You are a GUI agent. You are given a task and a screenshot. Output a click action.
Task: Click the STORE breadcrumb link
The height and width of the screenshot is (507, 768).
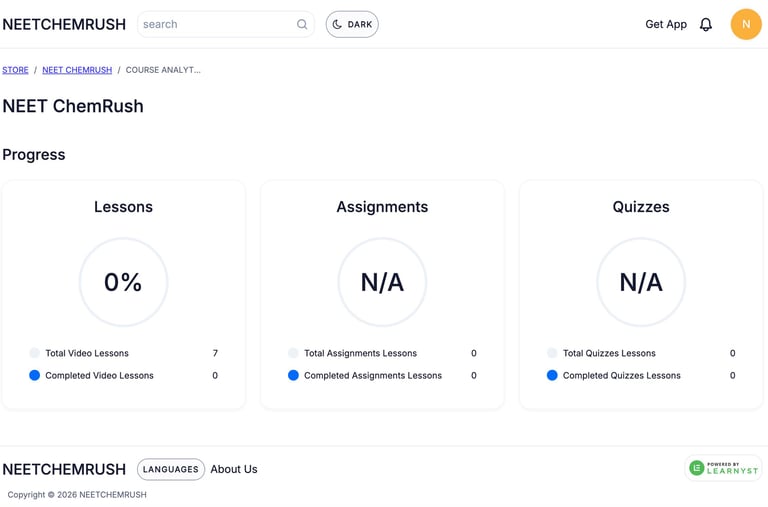pos(15,70)
